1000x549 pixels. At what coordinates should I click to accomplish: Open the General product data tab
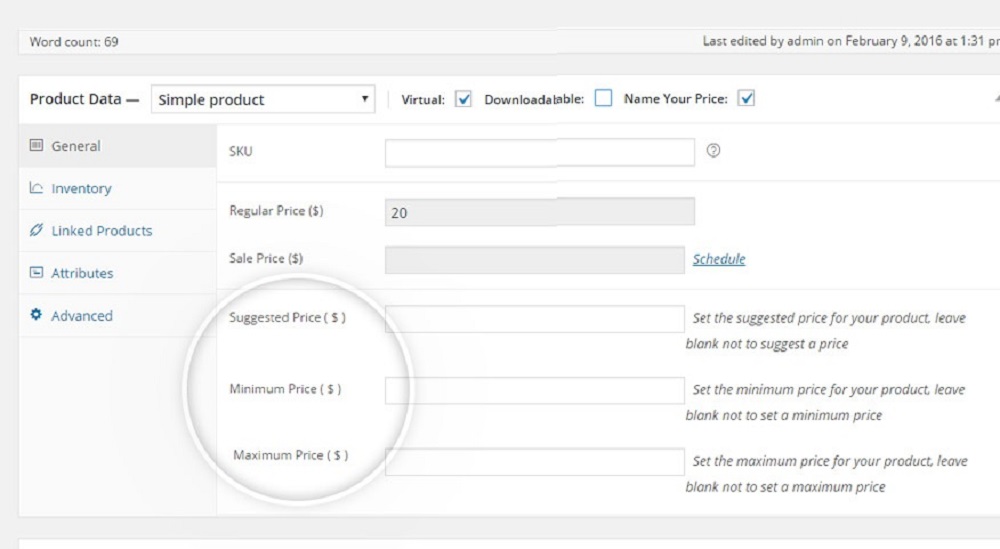(118, 146)
